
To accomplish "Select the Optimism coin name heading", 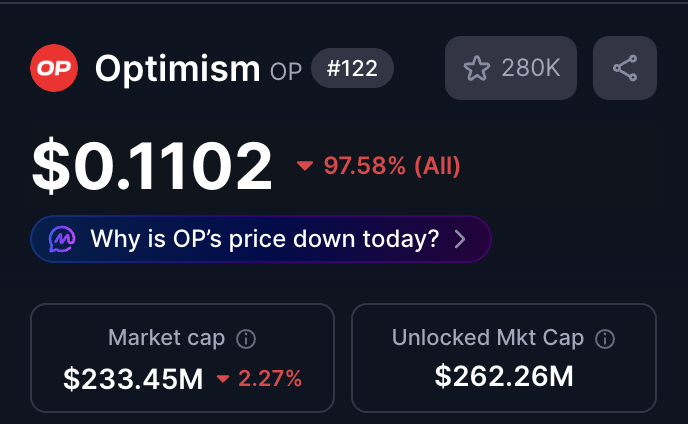I will pos(177,69).
